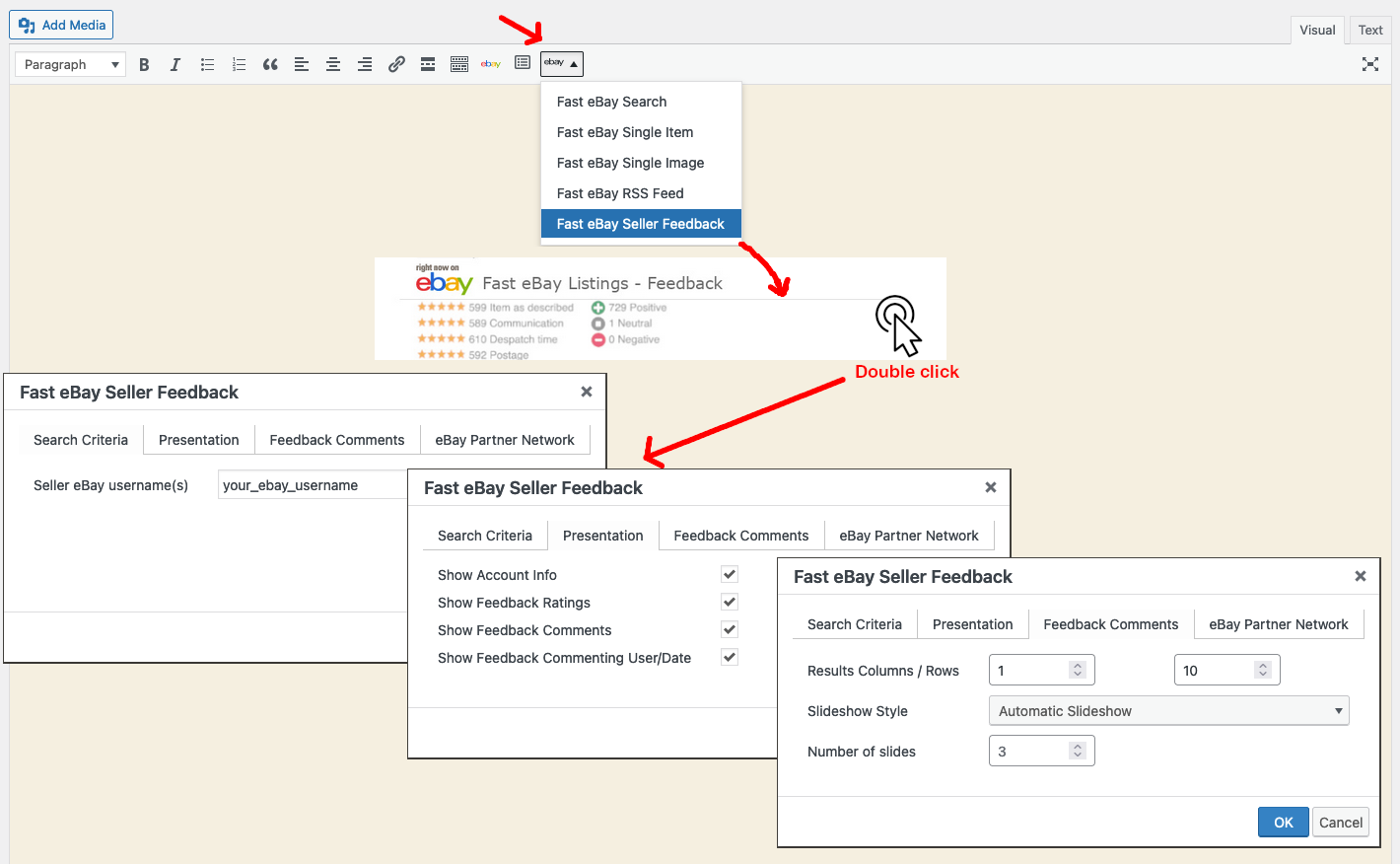Insert Read More tag icon

(x=428, y=64)
